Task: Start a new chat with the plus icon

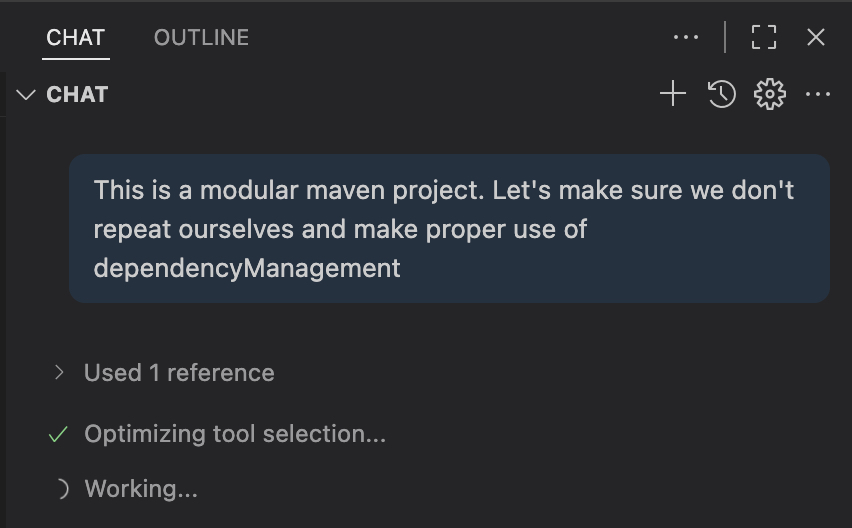Action: click(x=673, y=95)
